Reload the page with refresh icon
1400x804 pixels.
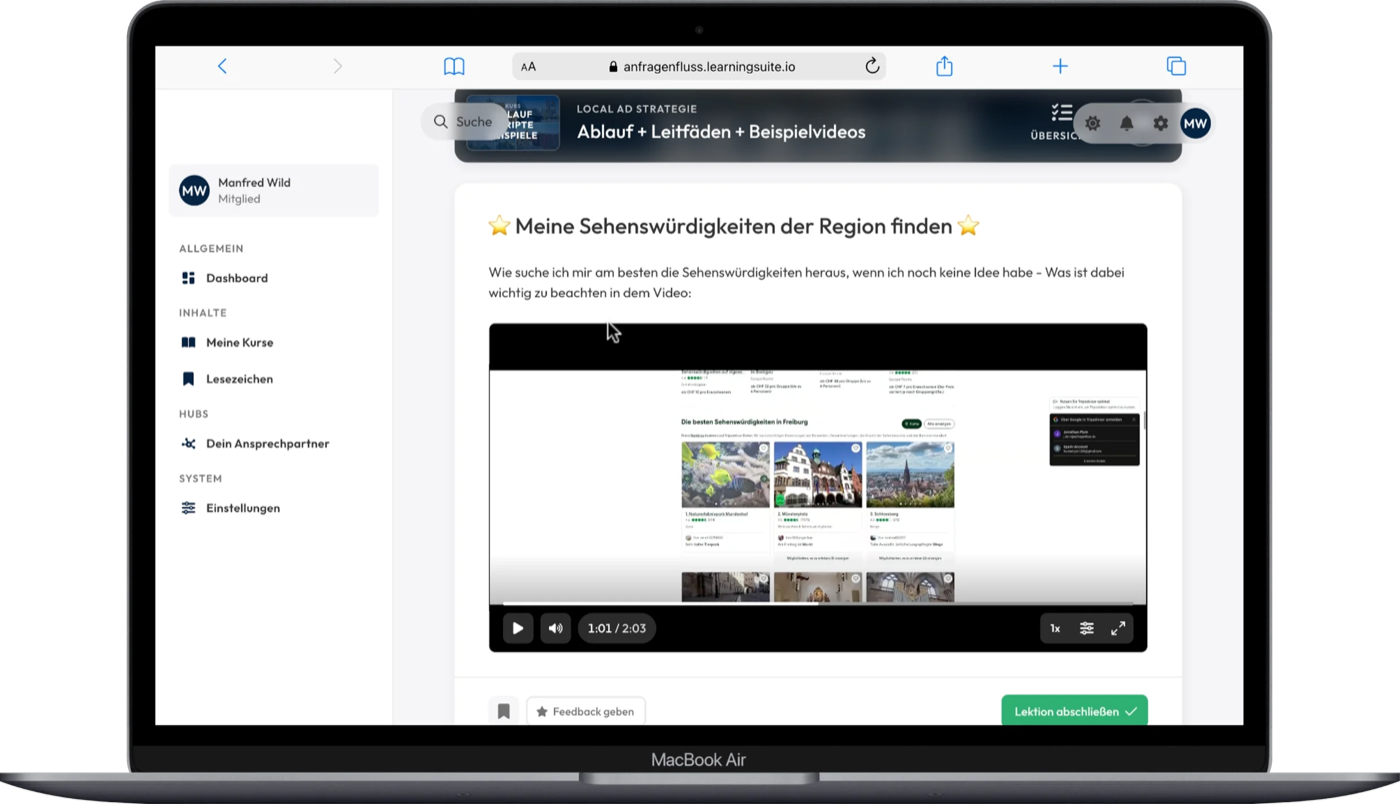(x=872, y=66)
